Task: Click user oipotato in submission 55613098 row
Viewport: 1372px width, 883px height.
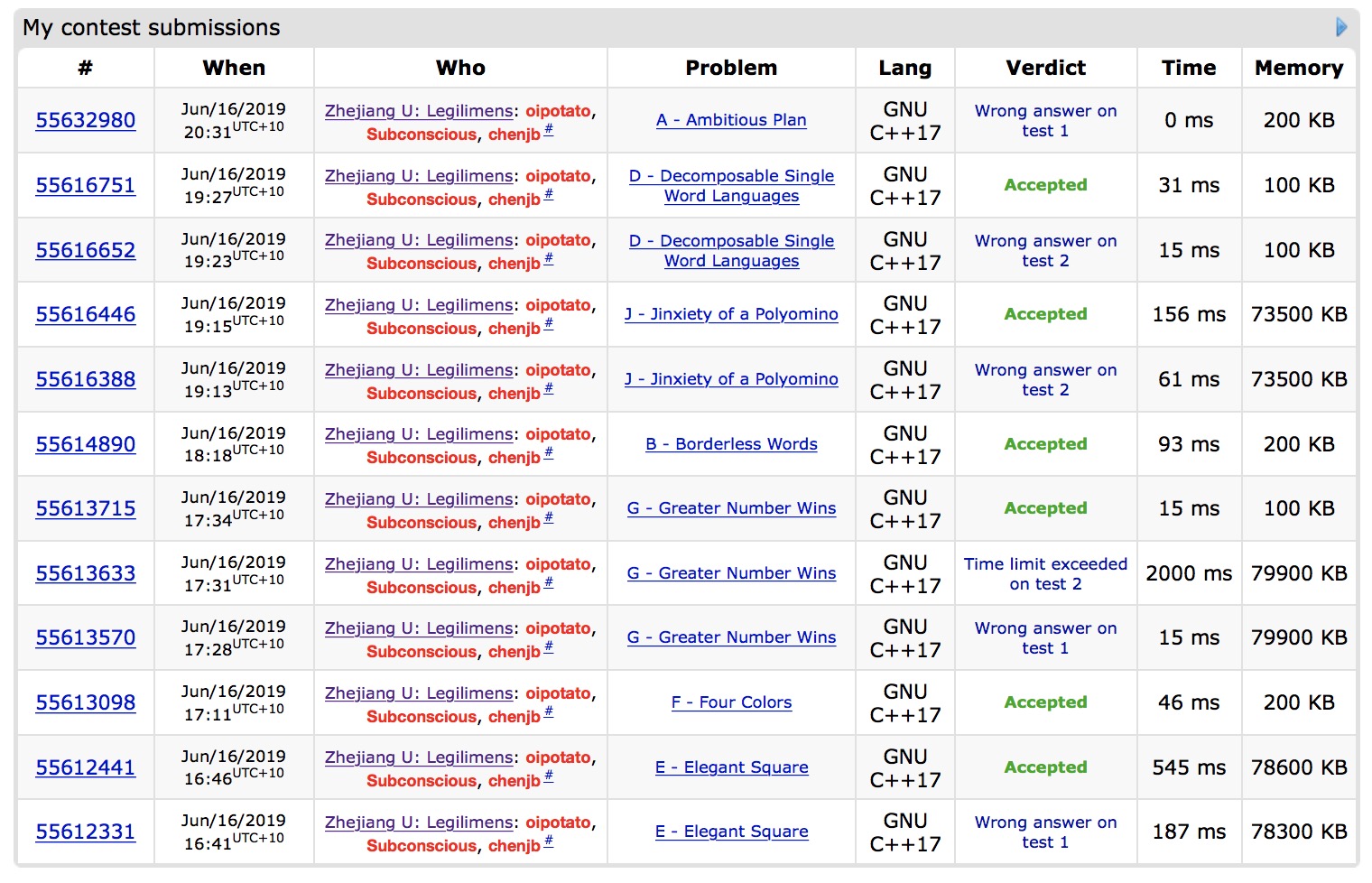Action: click(558, 693)
